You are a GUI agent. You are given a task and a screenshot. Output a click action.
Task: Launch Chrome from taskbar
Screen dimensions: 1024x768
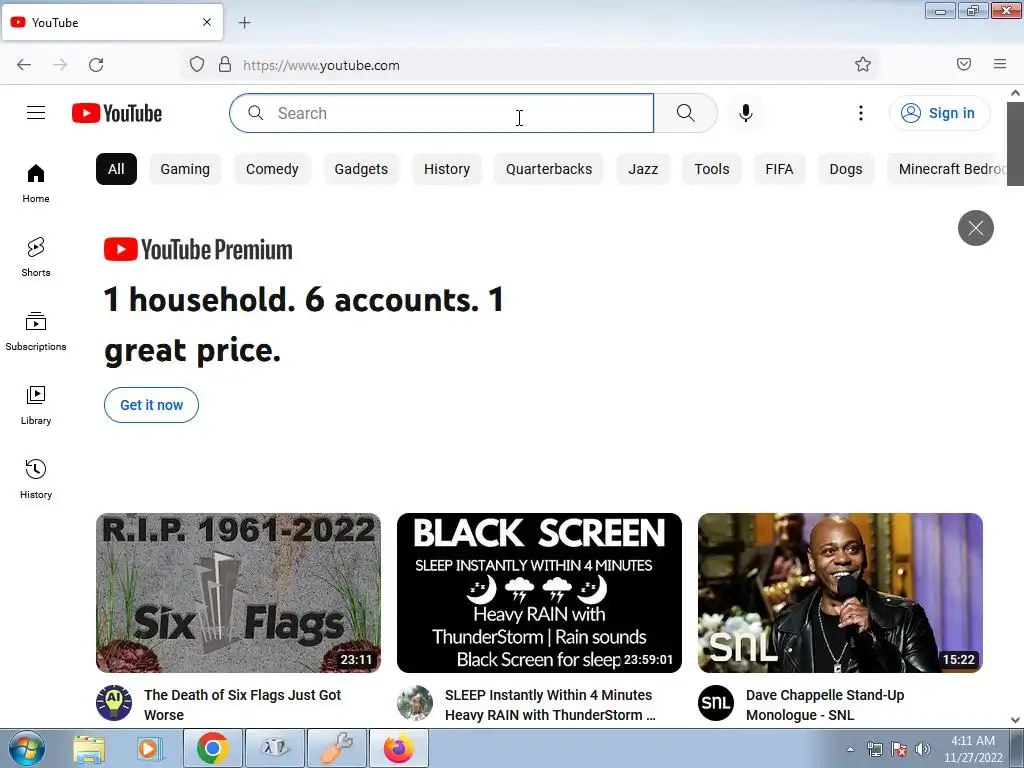click(212, 748)
